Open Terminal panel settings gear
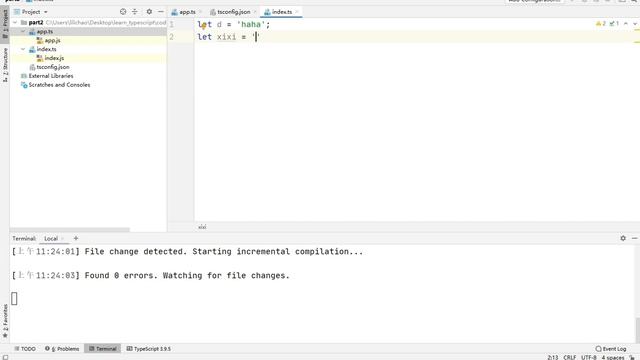This screenshot has height=360, width=640. coord(623,238)
